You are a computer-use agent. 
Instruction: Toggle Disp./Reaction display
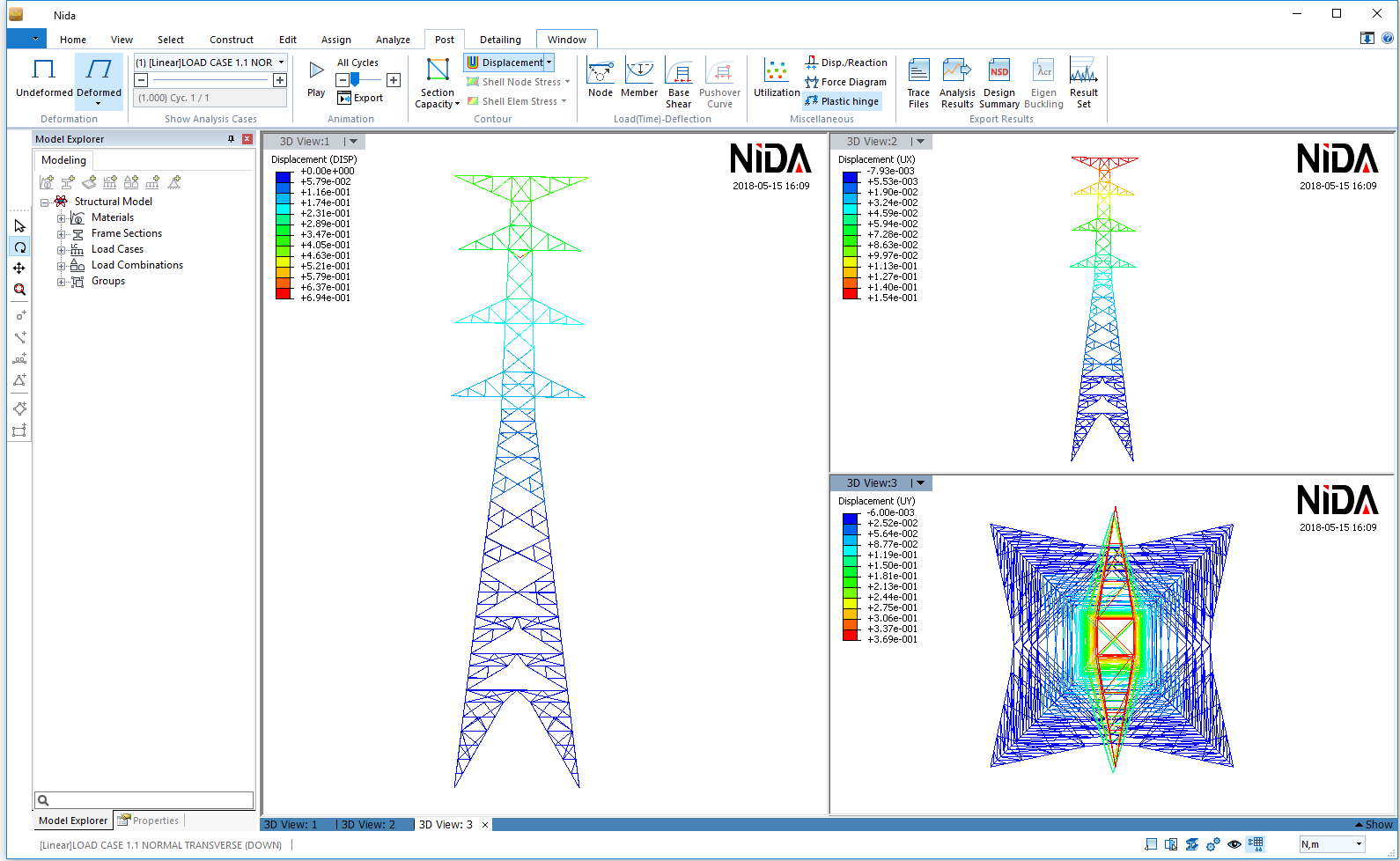pyautogui.click(x=846, y=63)
